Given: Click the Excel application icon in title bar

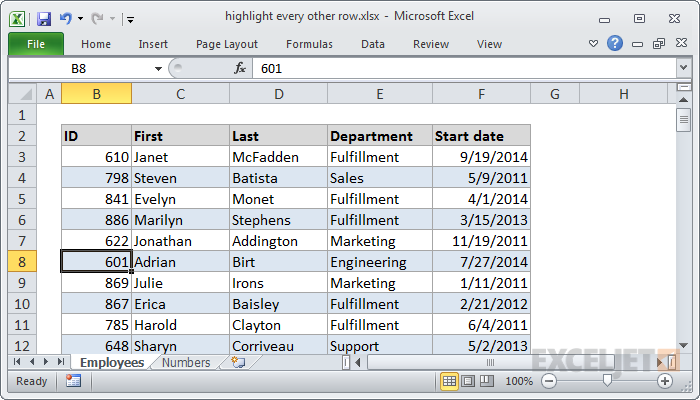Looking at the screenshot, I should click(17, 19).
